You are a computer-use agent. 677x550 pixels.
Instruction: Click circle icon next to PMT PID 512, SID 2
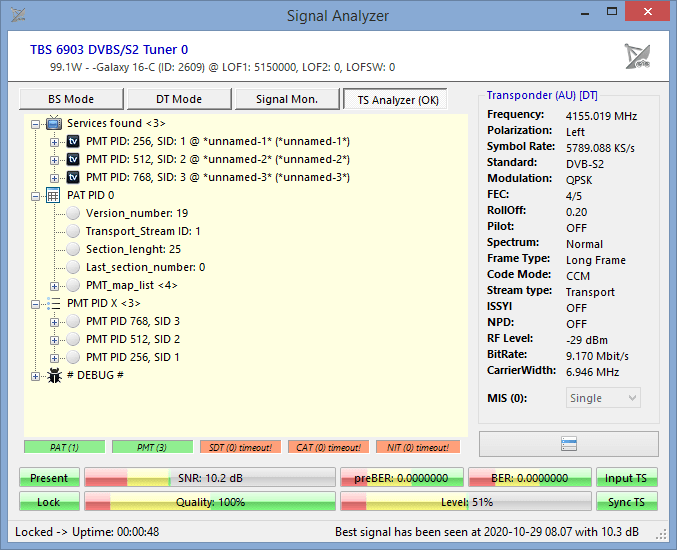73,339
